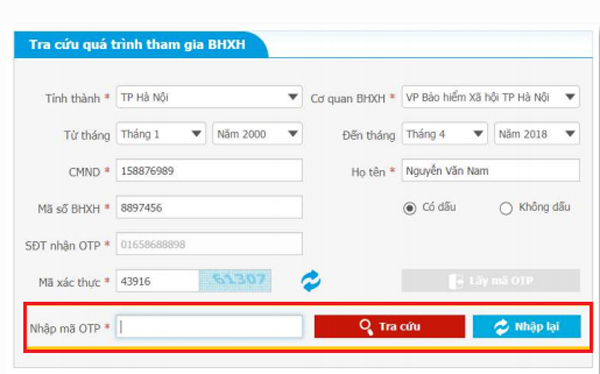This screenshot has height=374, width=600.
Task: Click the Lấy mã OTP button
Action: tap(491, 281)
